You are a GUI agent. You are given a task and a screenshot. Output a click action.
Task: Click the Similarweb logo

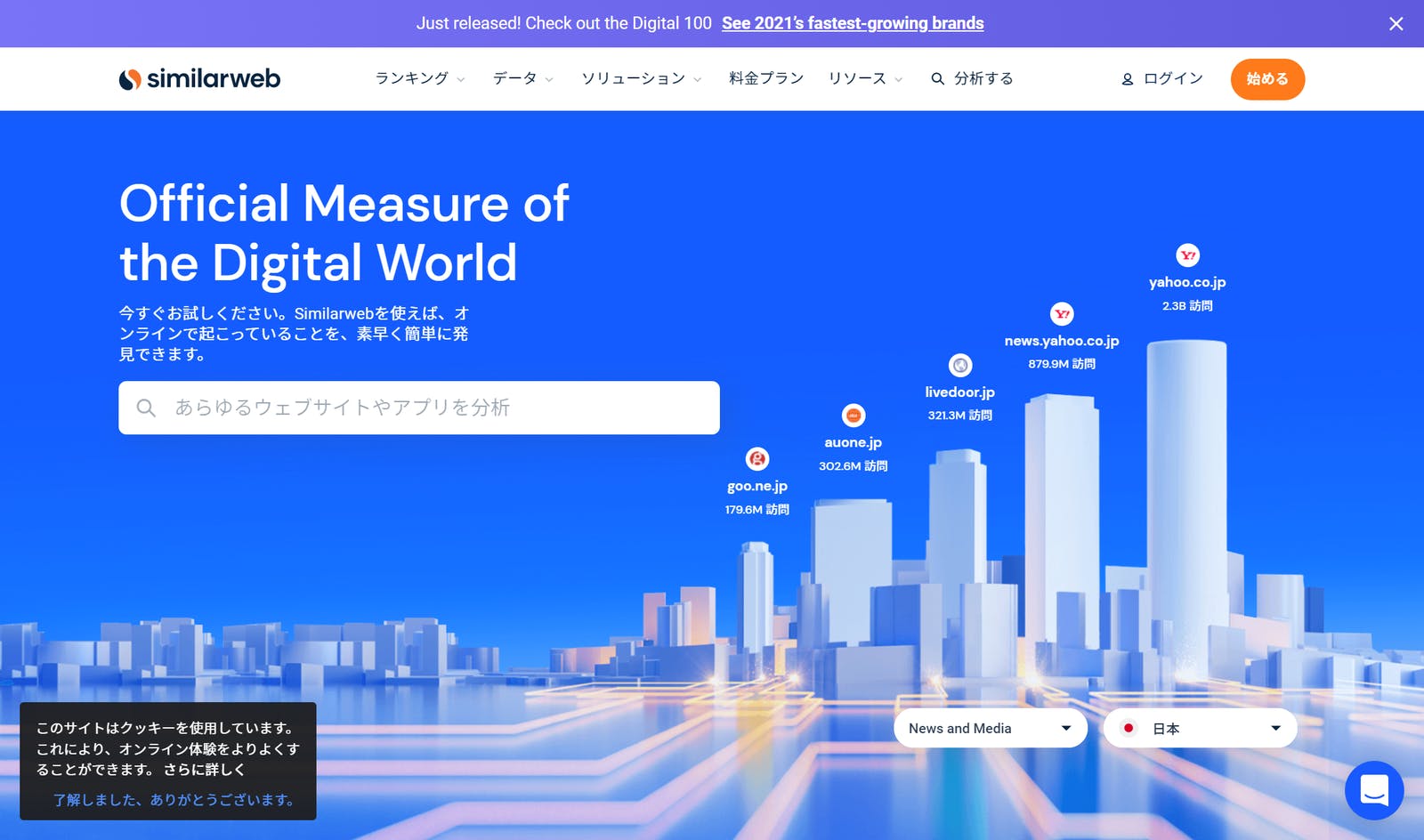click(199, 78)
